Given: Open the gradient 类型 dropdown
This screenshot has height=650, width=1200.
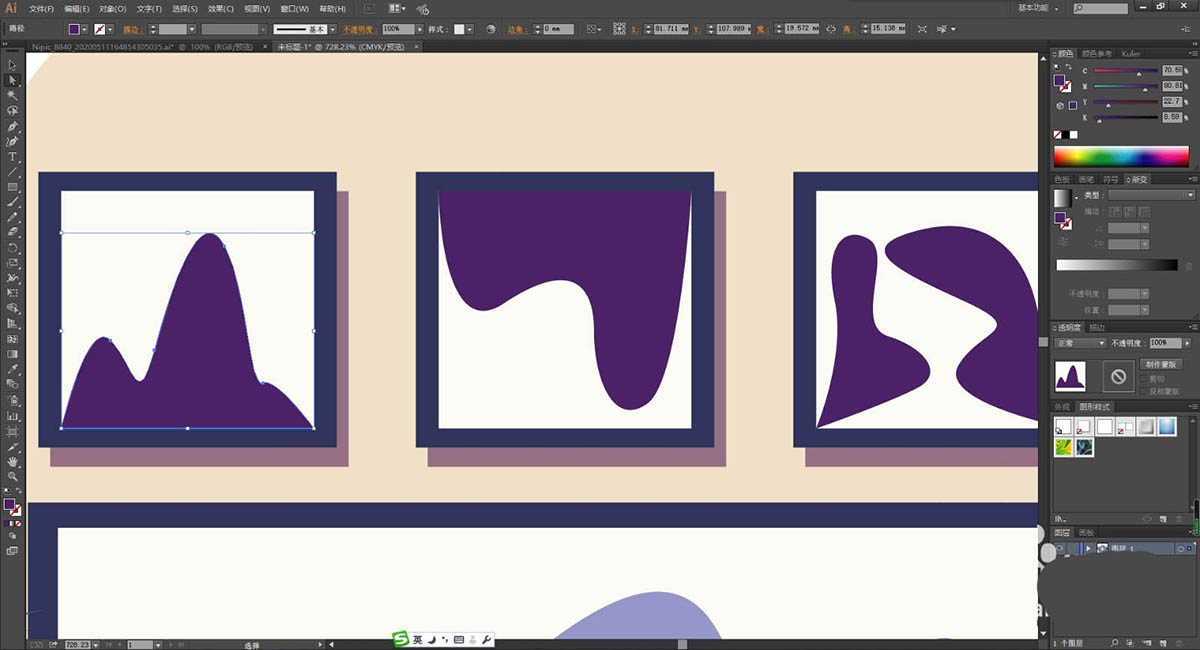Looking at the screenshot, I should click(1151, 195).
